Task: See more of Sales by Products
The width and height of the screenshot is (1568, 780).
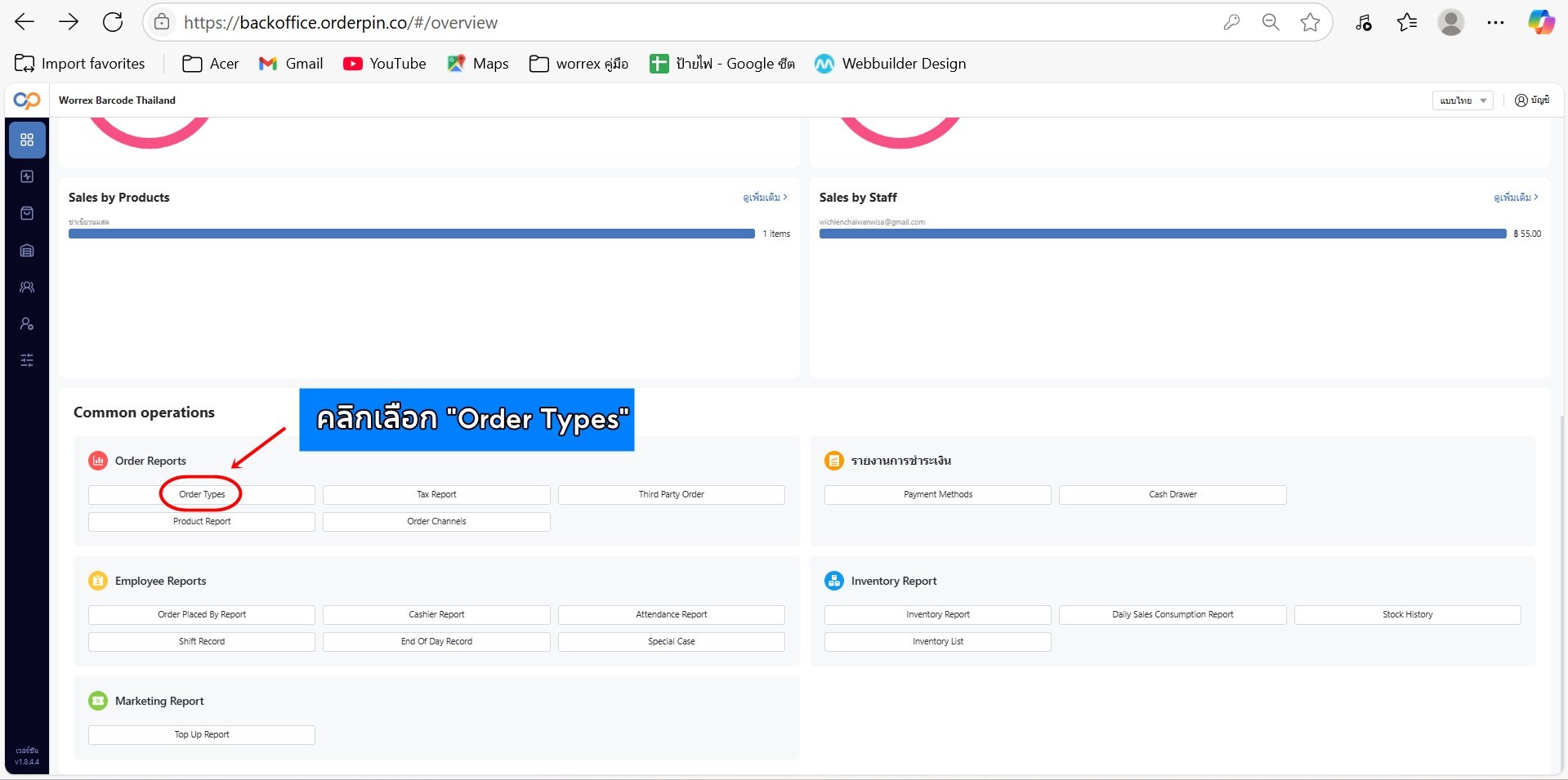Action: [x=765, y=198]
